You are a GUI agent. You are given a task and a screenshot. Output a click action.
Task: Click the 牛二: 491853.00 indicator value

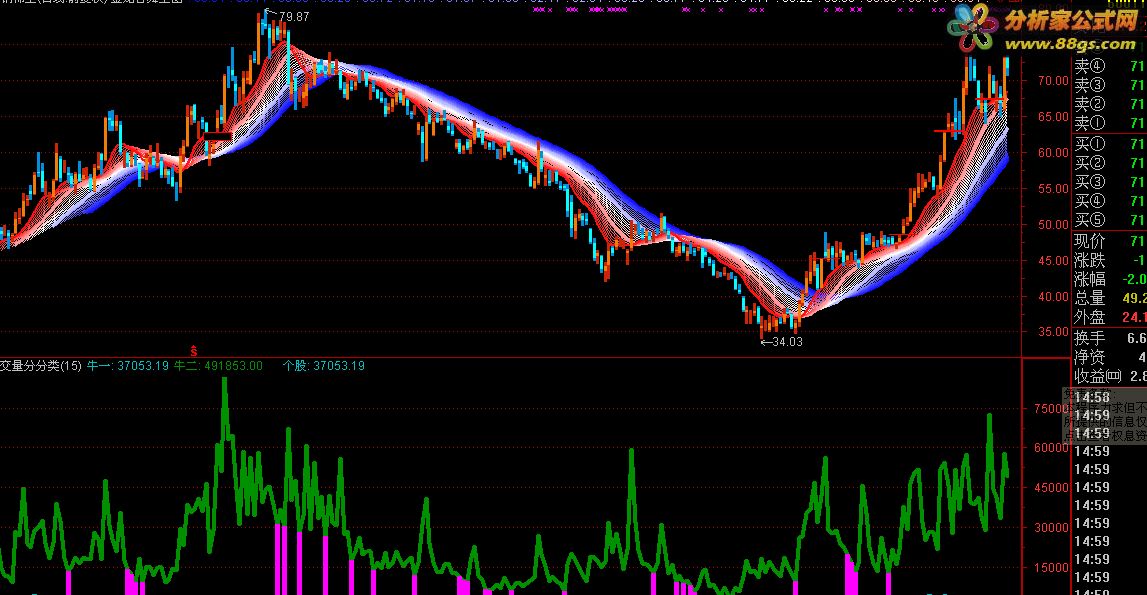coord(218,365)
